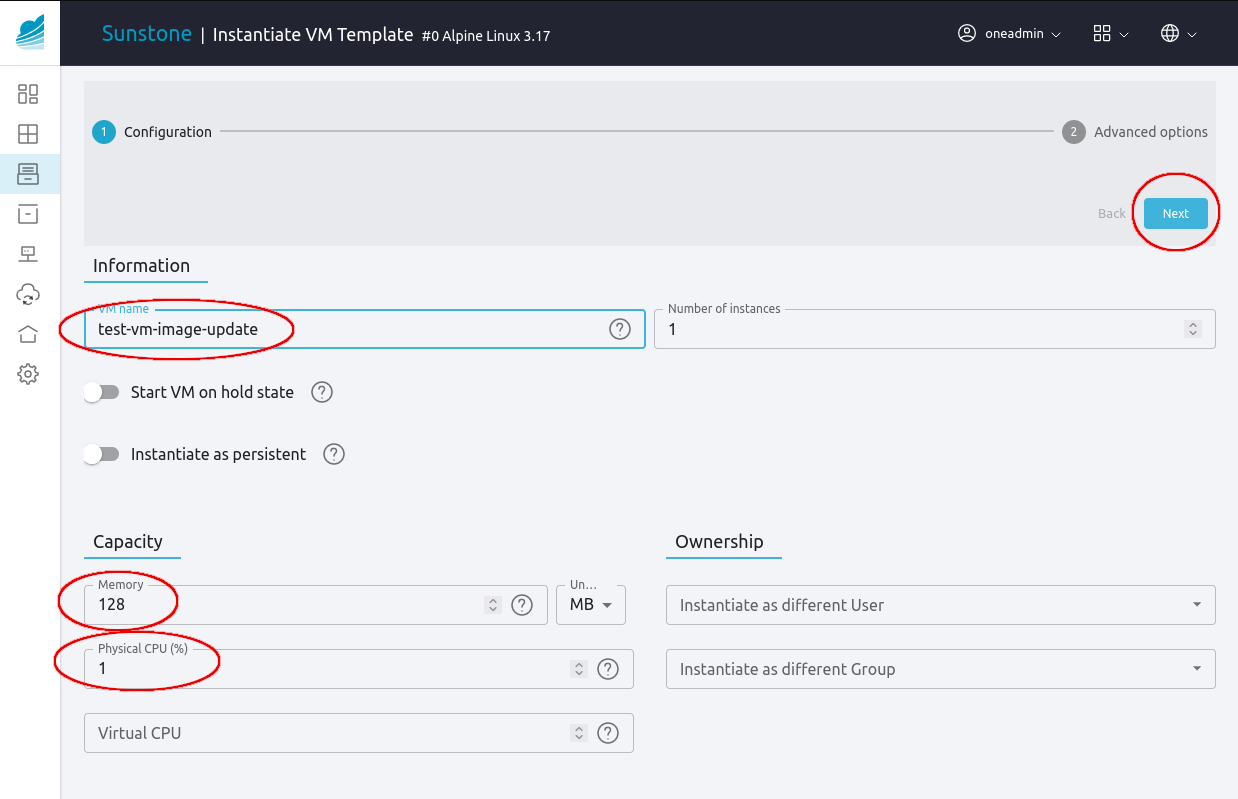
Task: Click the Back button
Action: (x=1112, y=213)
